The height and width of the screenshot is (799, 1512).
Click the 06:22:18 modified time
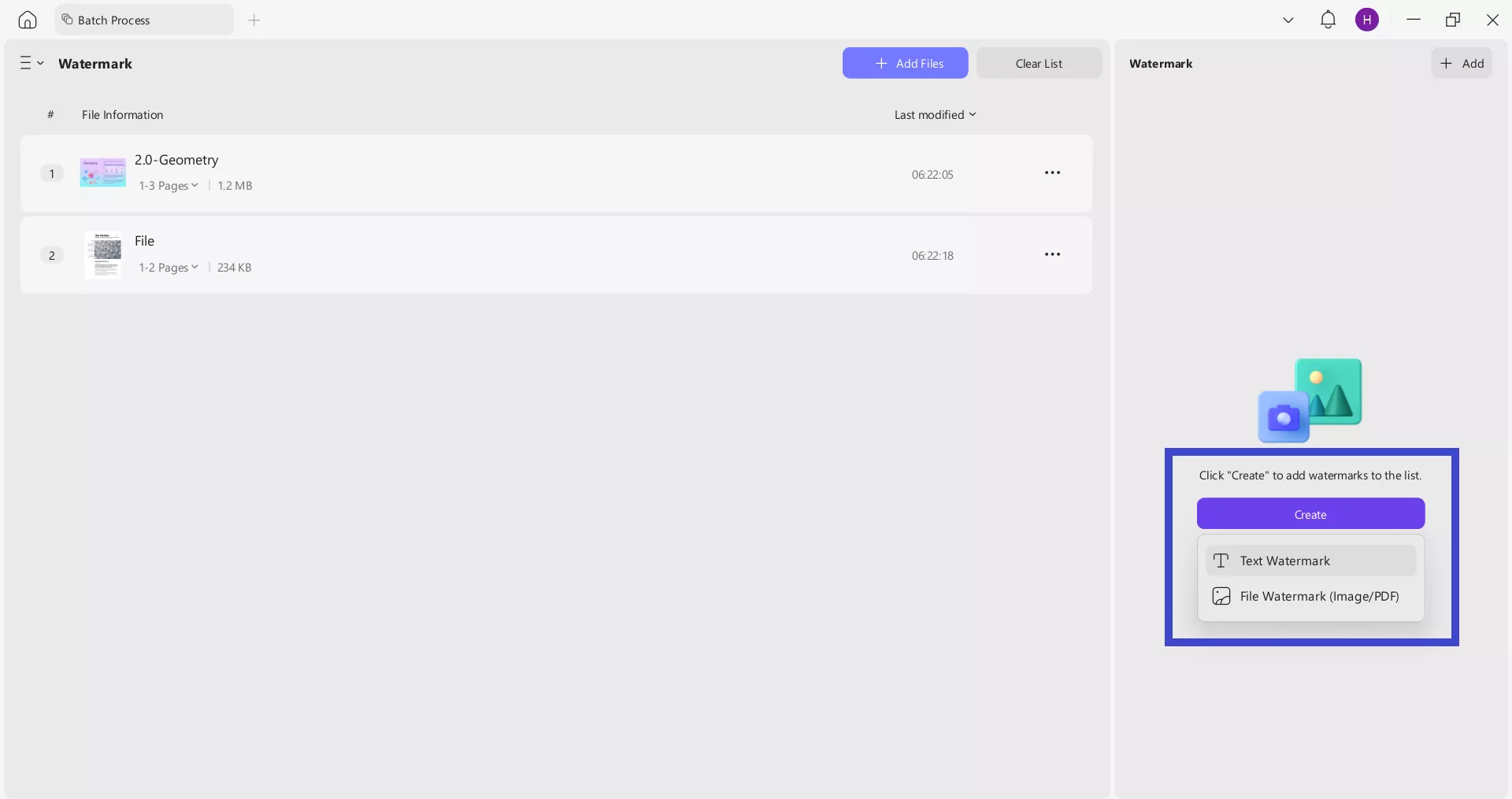tap(932, 256)
